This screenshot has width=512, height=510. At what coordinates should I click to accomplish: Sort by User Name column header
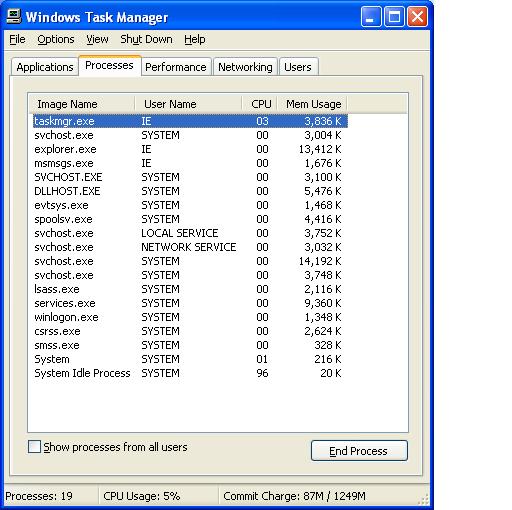[189, 104]
